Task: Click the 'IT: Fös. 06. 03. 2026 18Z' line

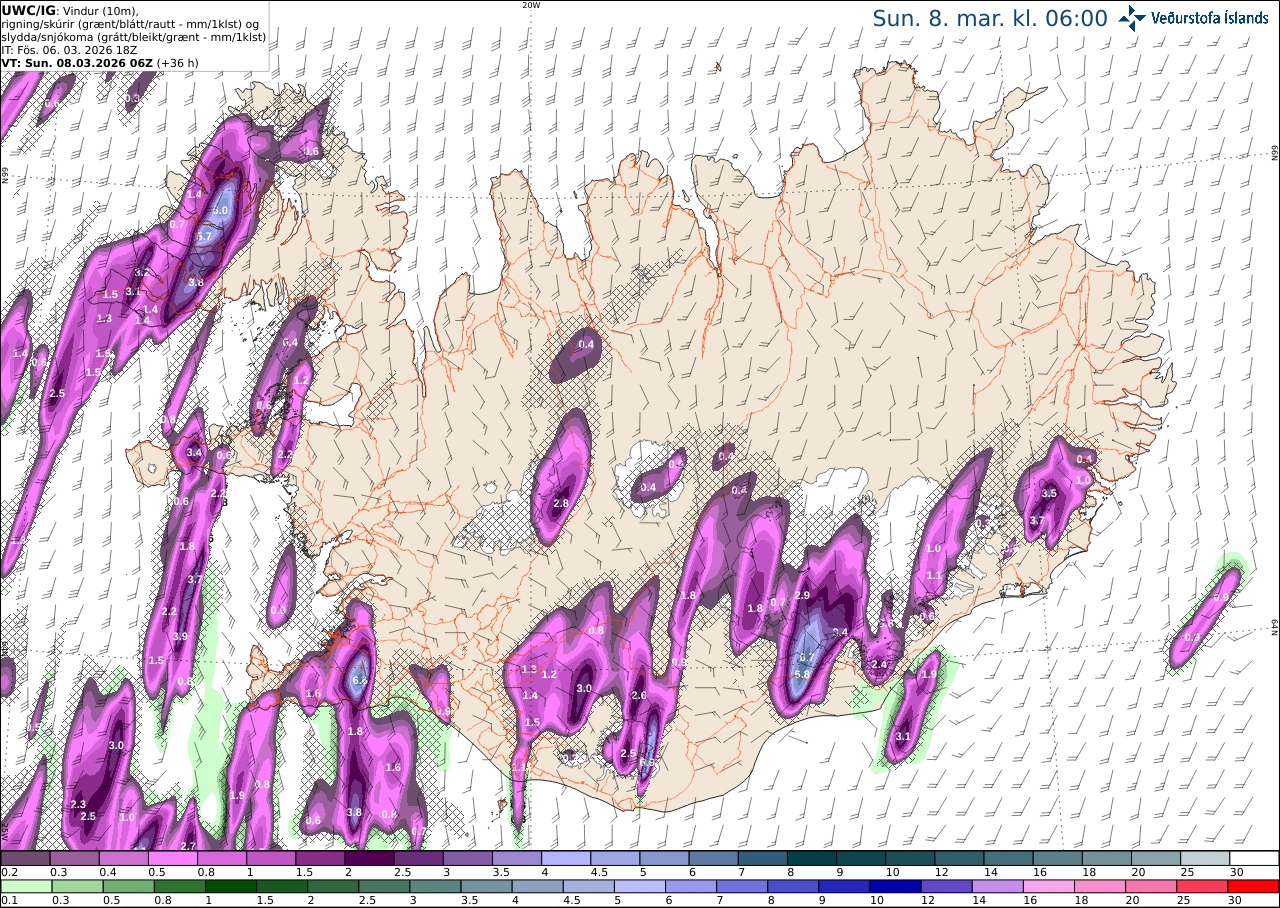Action: (70, 49)
